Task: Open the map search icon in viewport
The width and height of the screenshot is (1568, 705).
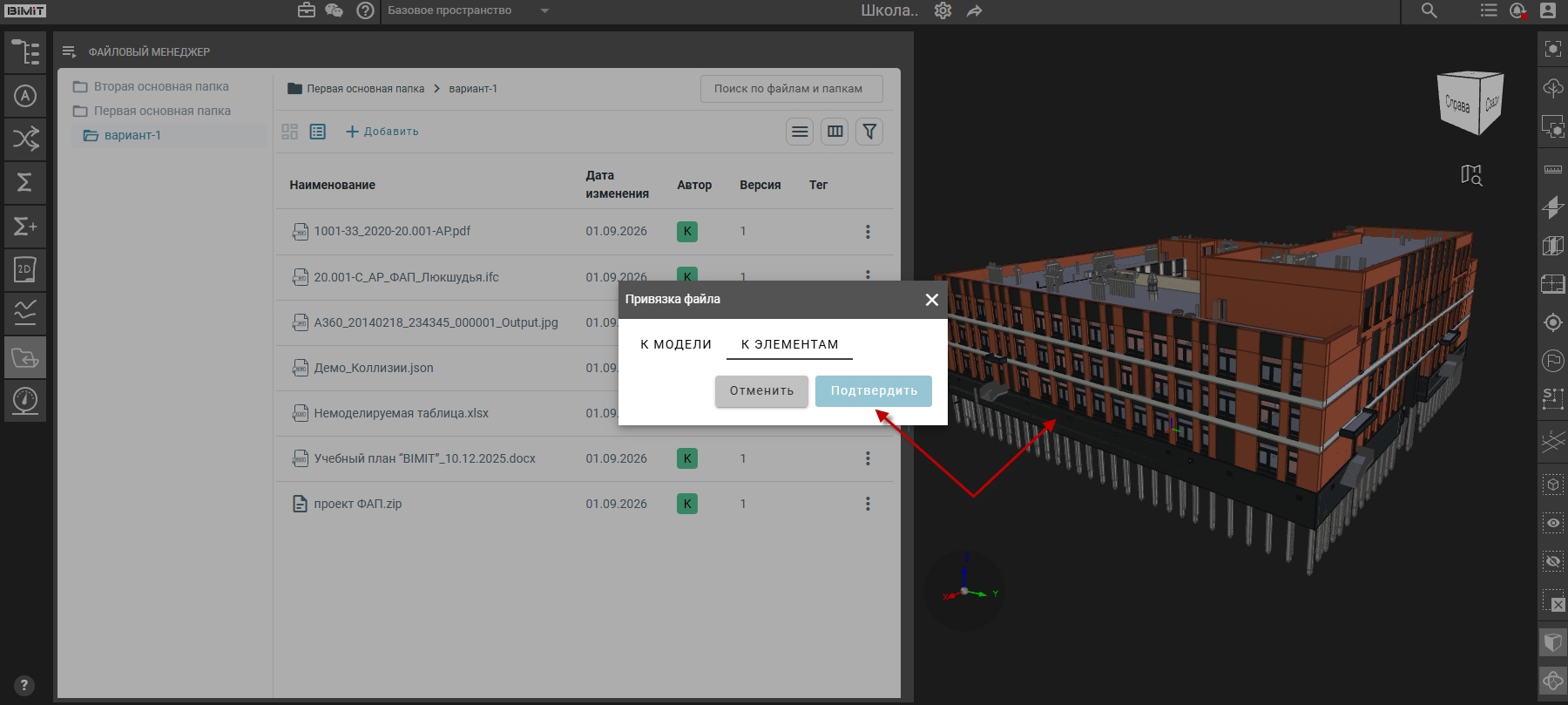Action: (1471, 175)
